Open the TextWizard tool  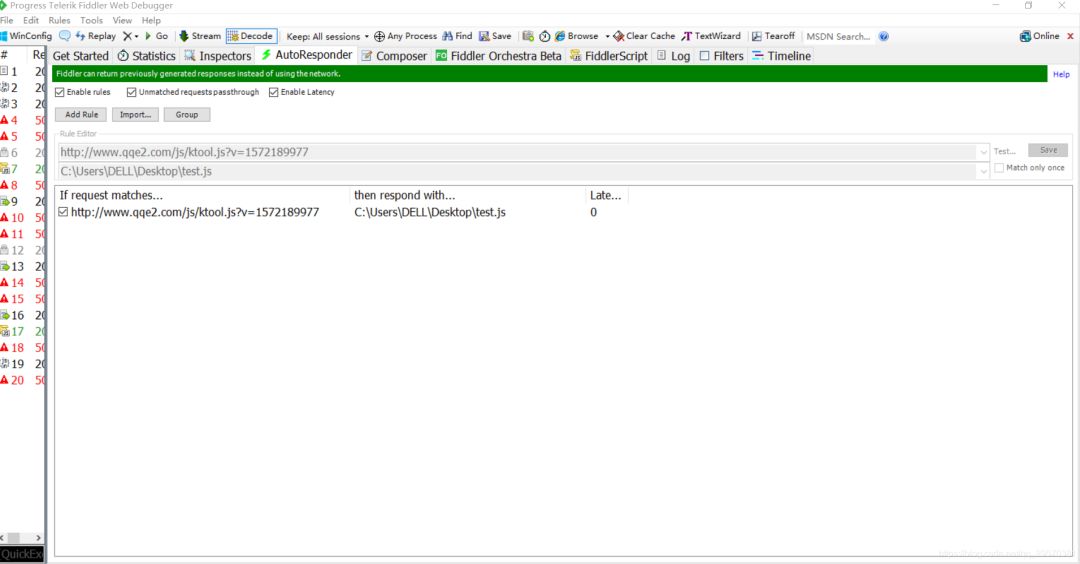[x=687, y=36]
